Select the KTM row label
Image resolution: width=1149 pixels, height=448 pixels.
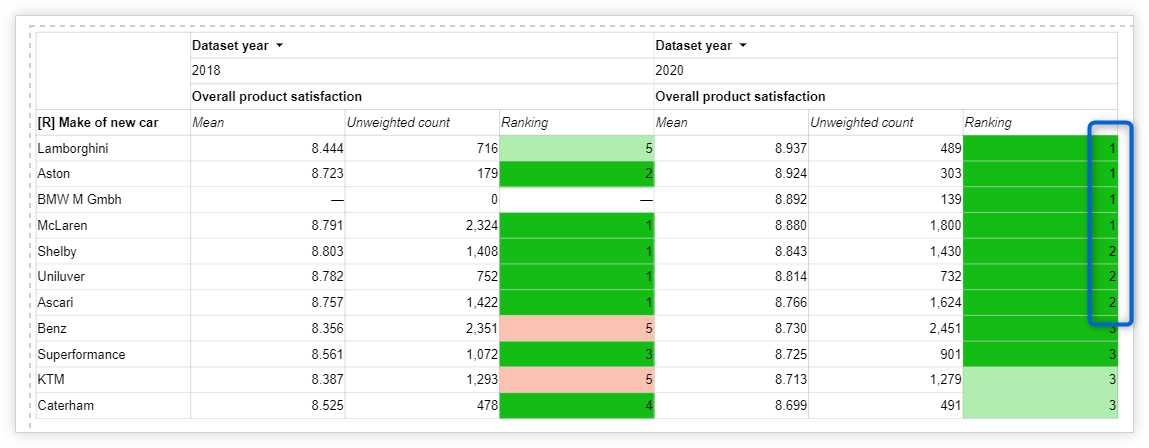(x=49, y=380)
